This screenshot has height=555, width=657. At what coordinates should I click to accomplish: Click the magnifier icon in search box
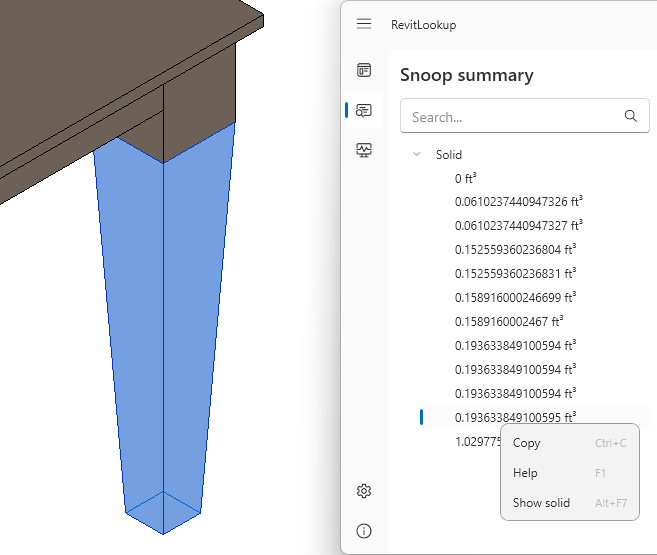click(630, 116)
